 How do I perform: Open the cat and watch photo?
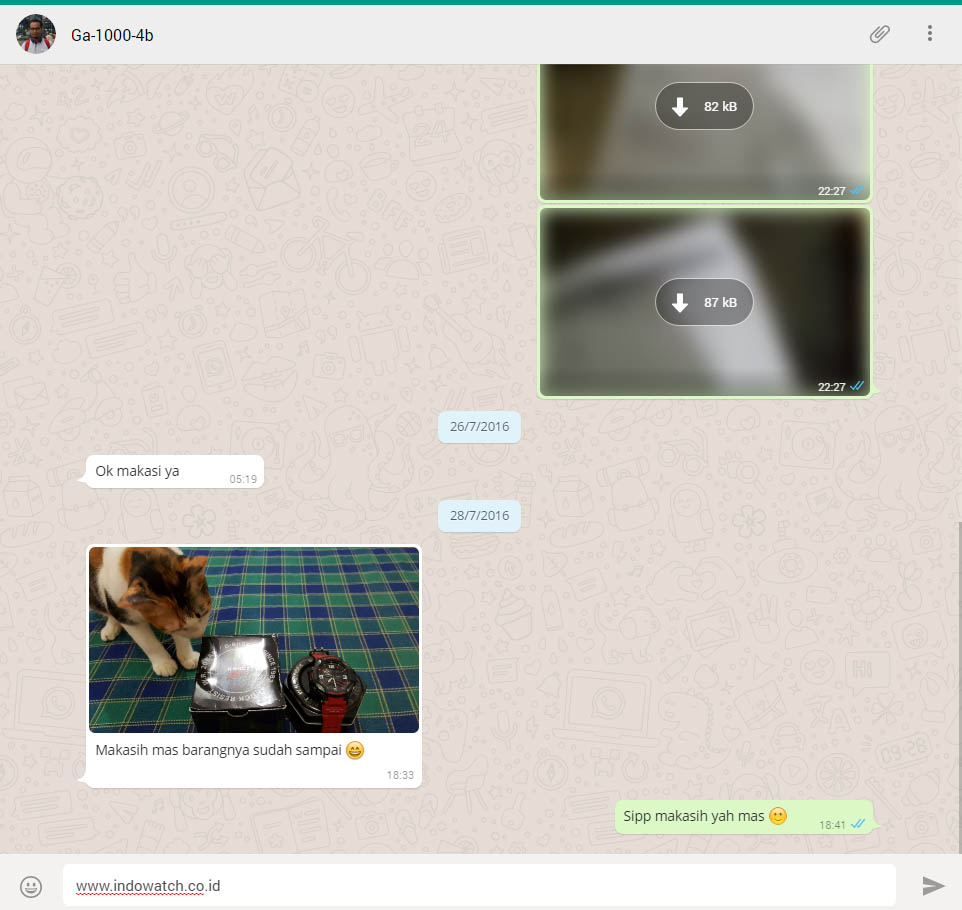(254, 640)
